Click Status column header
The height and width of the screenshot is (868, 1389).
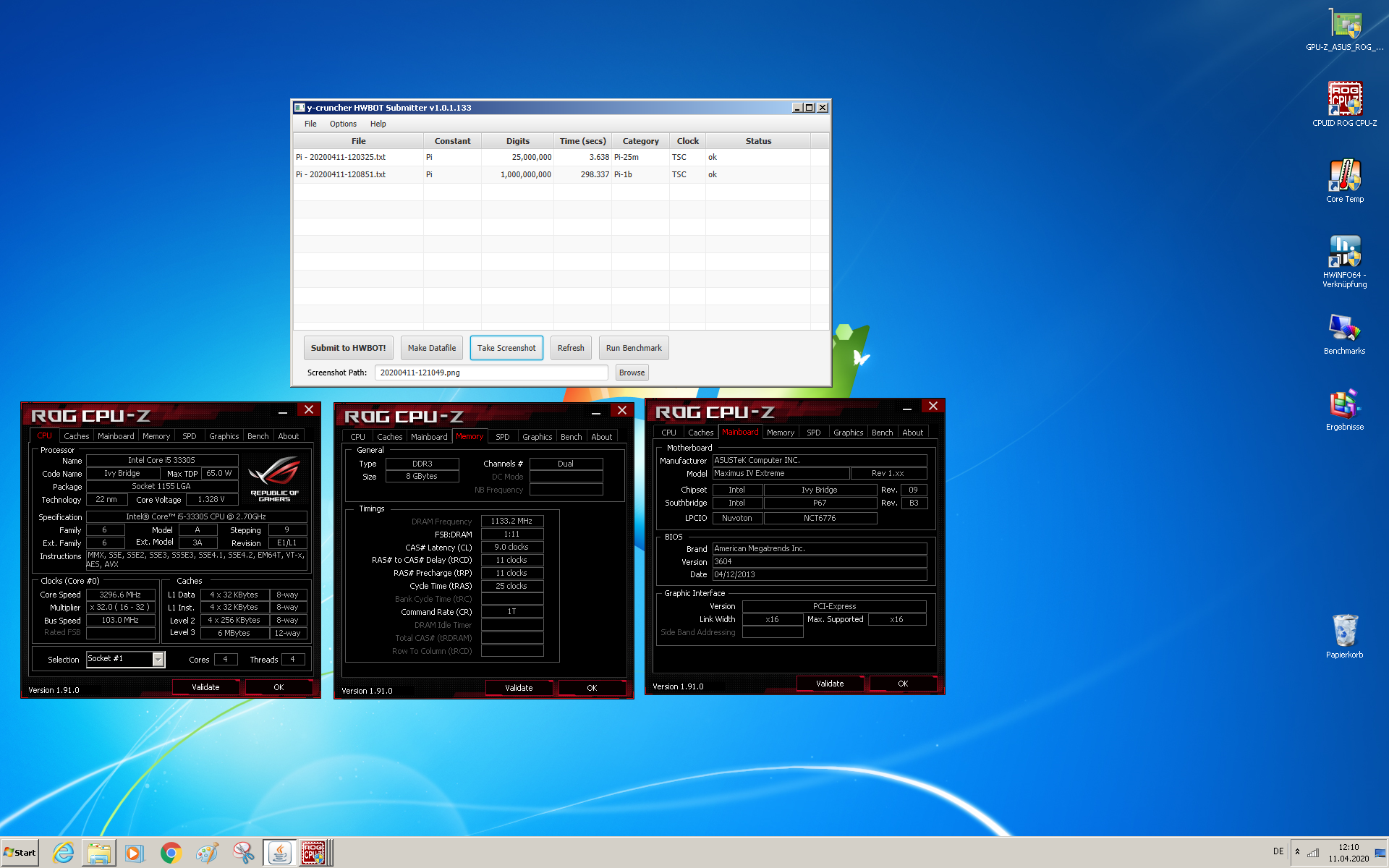[x=759, y=141]
